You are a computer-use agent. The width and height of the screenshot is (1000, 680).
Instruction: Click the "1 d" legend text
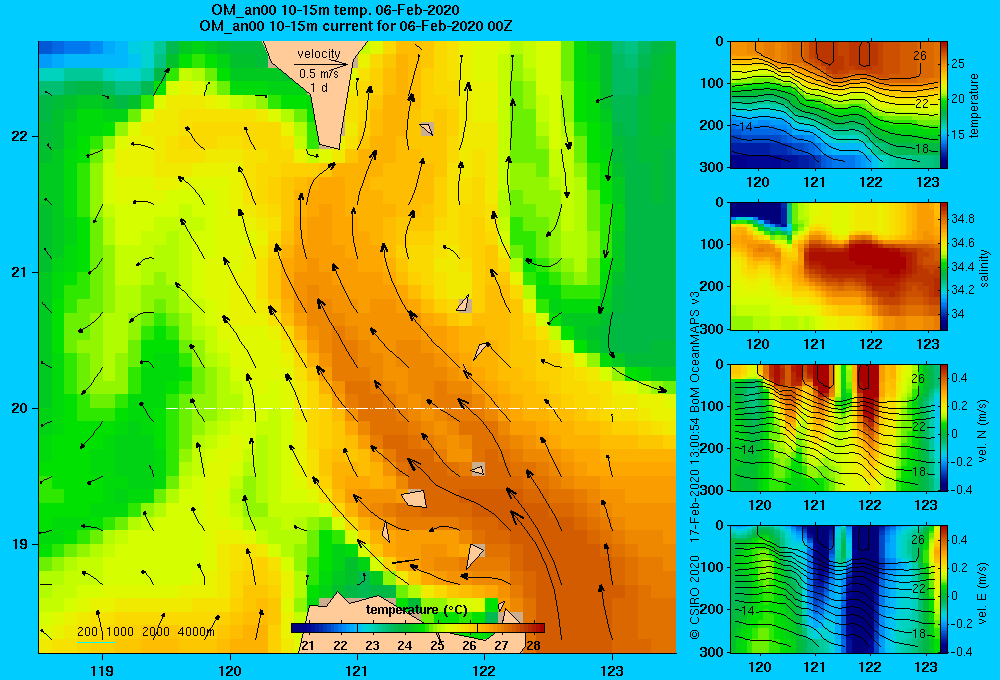click(x=319, y=87)
